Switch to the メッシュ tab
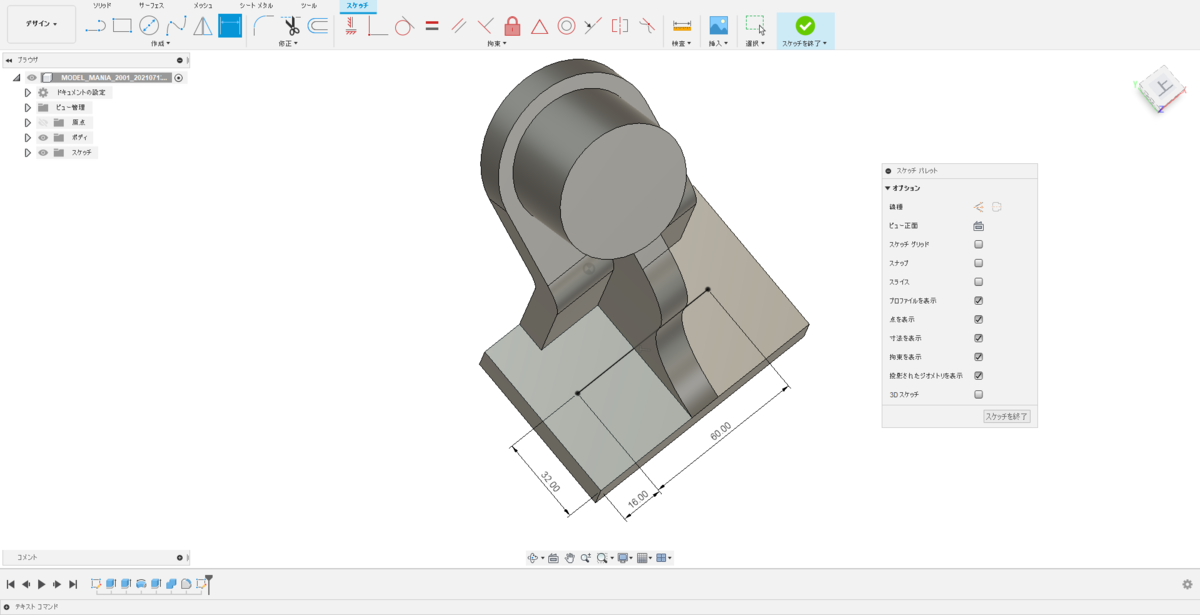 coord(203,6)
